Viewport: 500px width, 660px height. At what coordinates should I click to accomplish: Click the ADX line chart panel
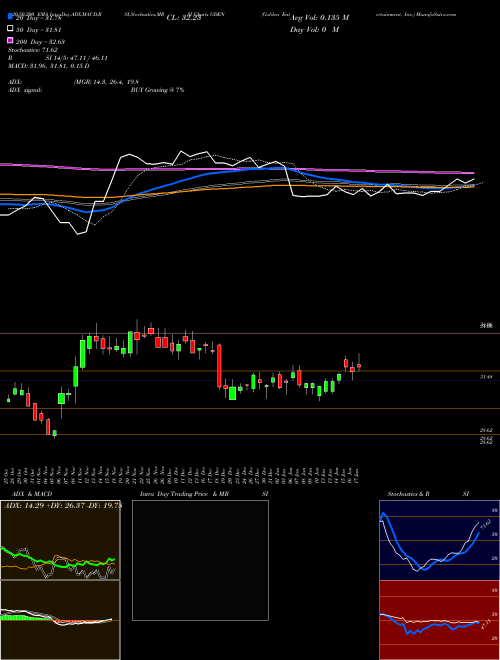tap(60, 540)
